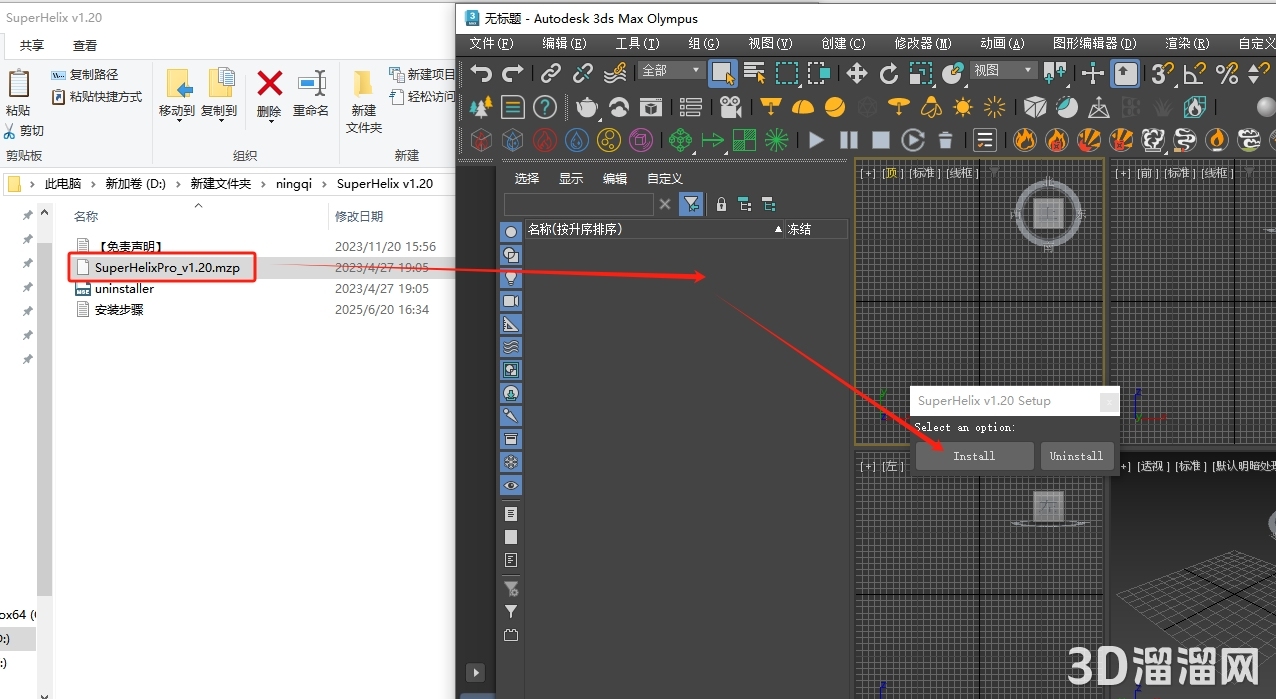The width and height of the screenshot is (1276, 699).
Task: Click the blue water droplet circle icon
Action: [577, 140]
